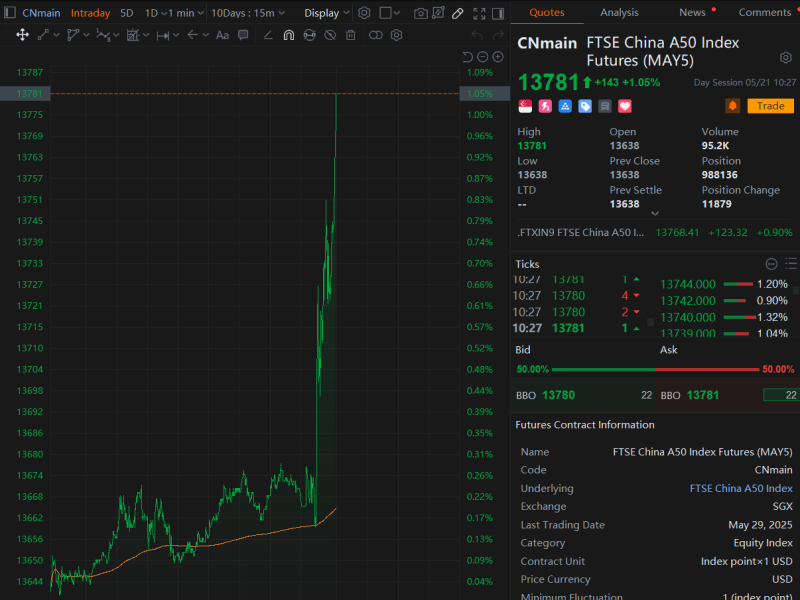800x600 pixels.
Task: Select the arrow drawing tool
Action: pos(192,35)
